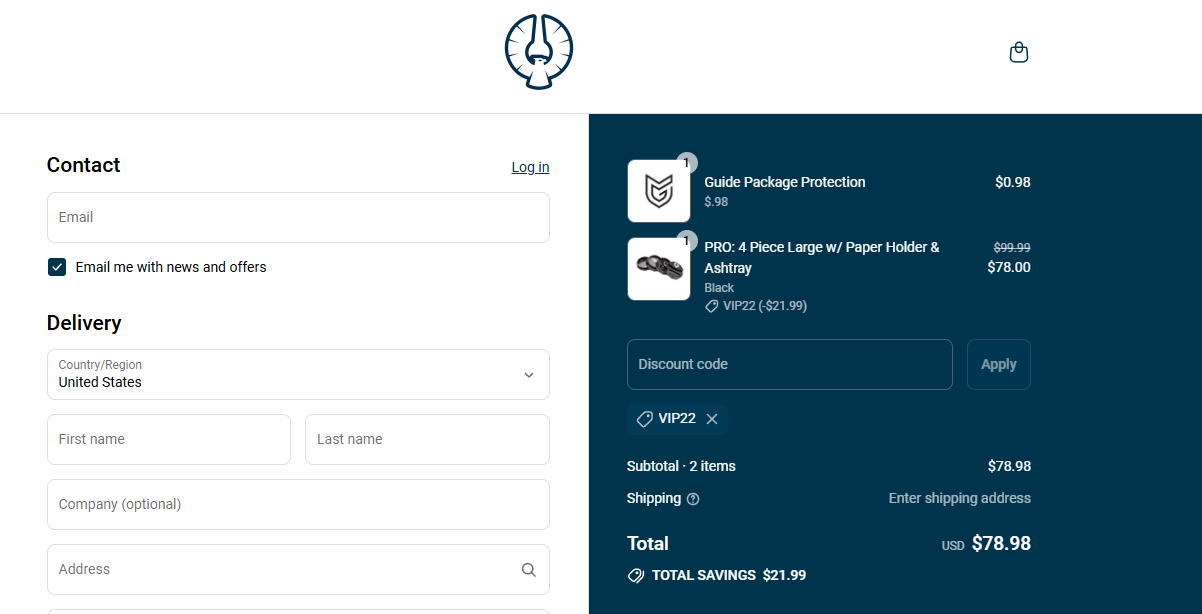Click the address search magnifier icon
The width and height of the screenshot is (1202, 614).
click(x=528, y=570)
